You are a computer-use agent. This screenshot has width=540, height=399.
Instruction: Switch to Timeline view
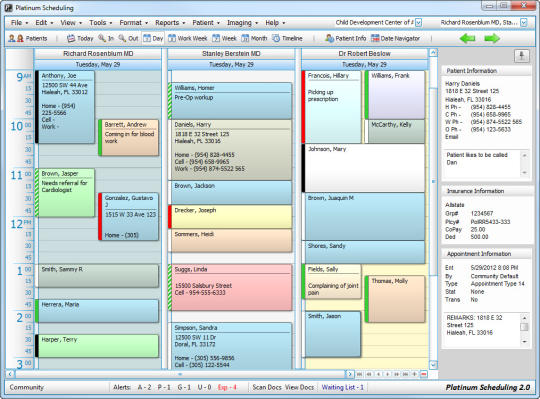[288, 38]
